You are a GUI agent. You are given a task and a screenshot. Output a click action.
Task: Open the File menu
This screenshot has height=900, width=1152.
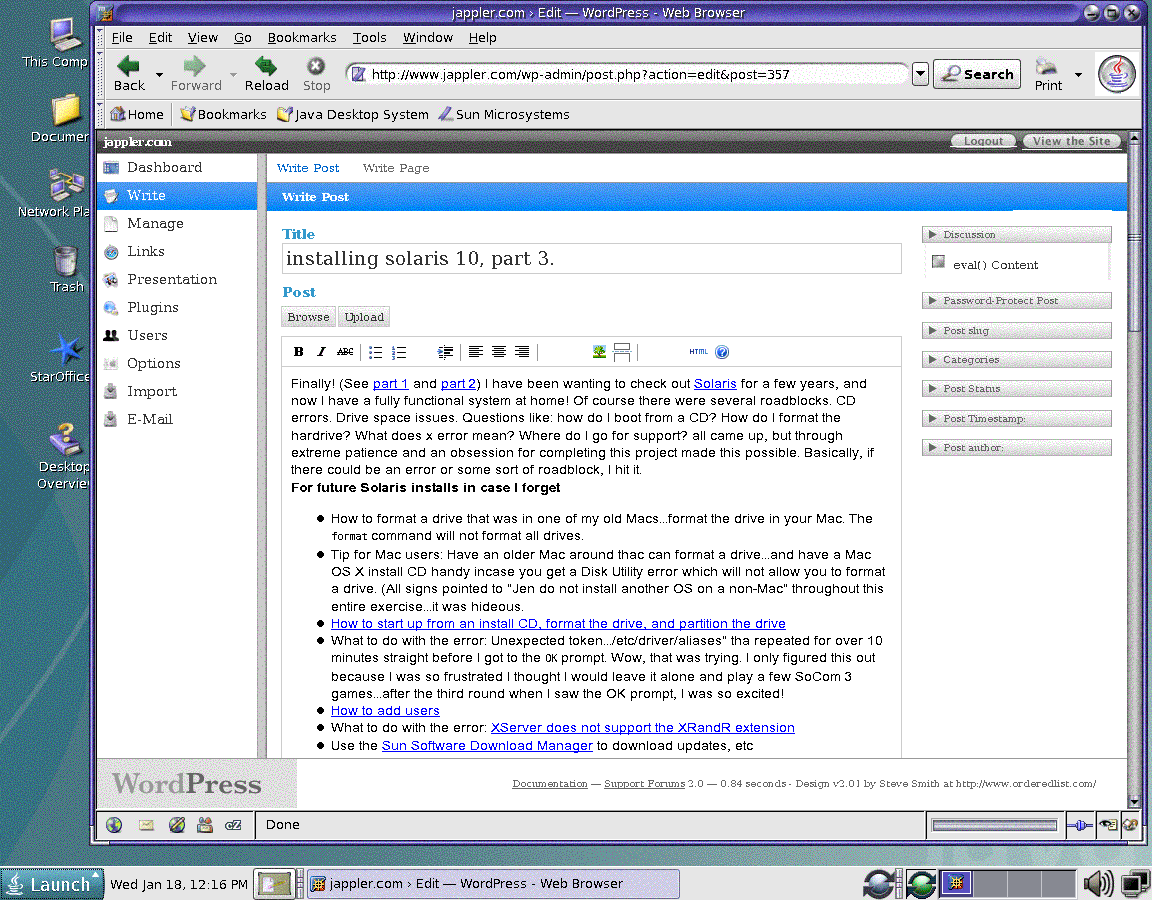tap(122, 37)
